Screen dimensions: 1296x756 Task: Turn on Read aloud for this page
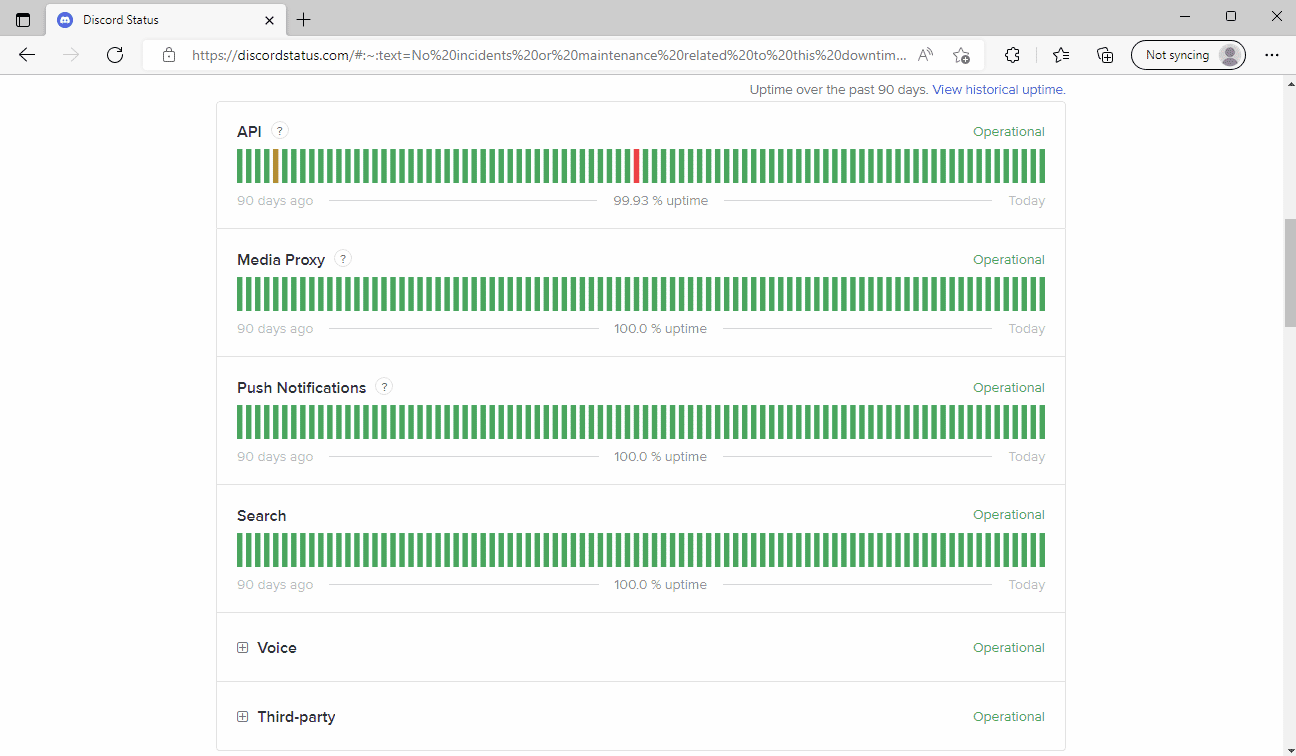pyautogui.click(x=926, y=55)
